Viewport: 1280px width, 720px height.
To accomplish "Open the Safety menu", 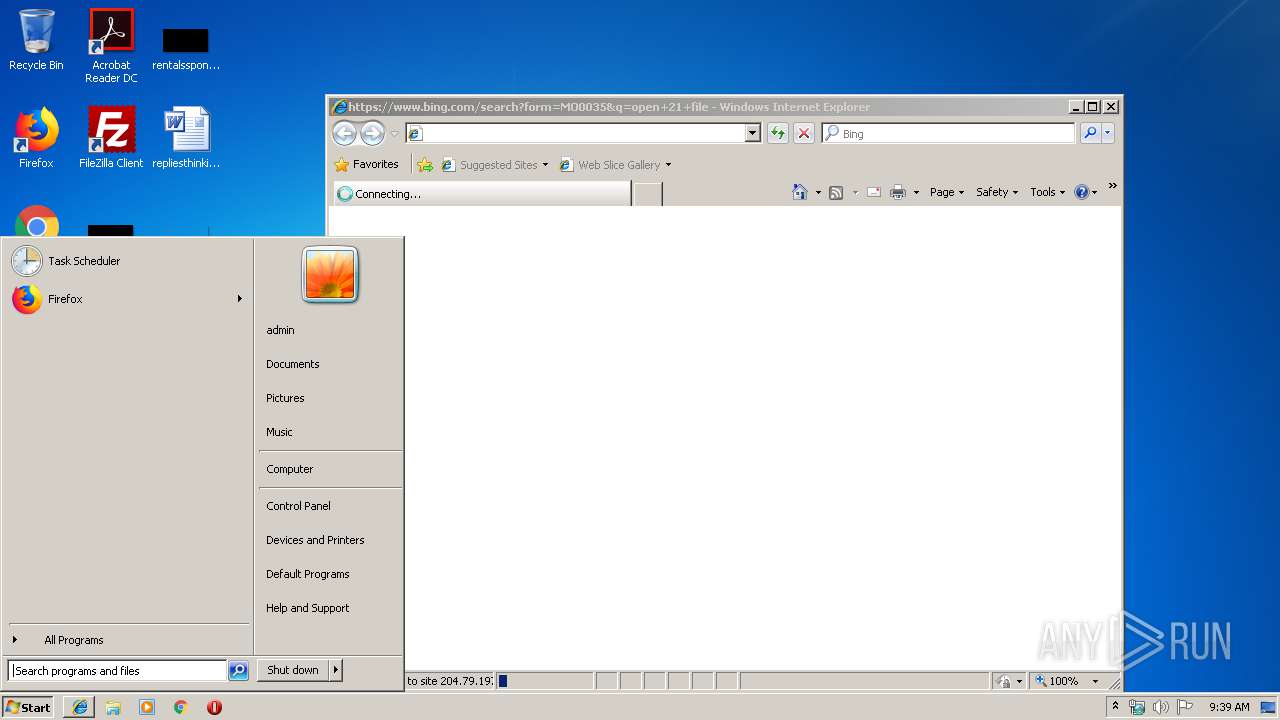I will (997, 192).
